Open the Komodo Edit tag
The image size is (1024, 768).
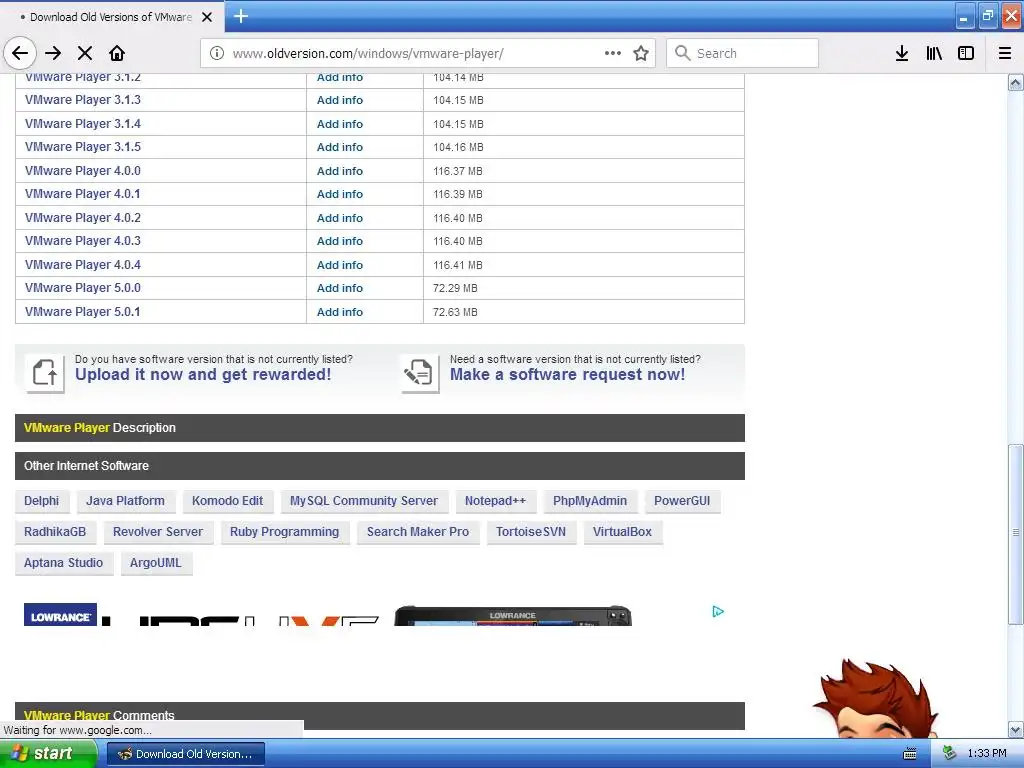coord(227,501)
